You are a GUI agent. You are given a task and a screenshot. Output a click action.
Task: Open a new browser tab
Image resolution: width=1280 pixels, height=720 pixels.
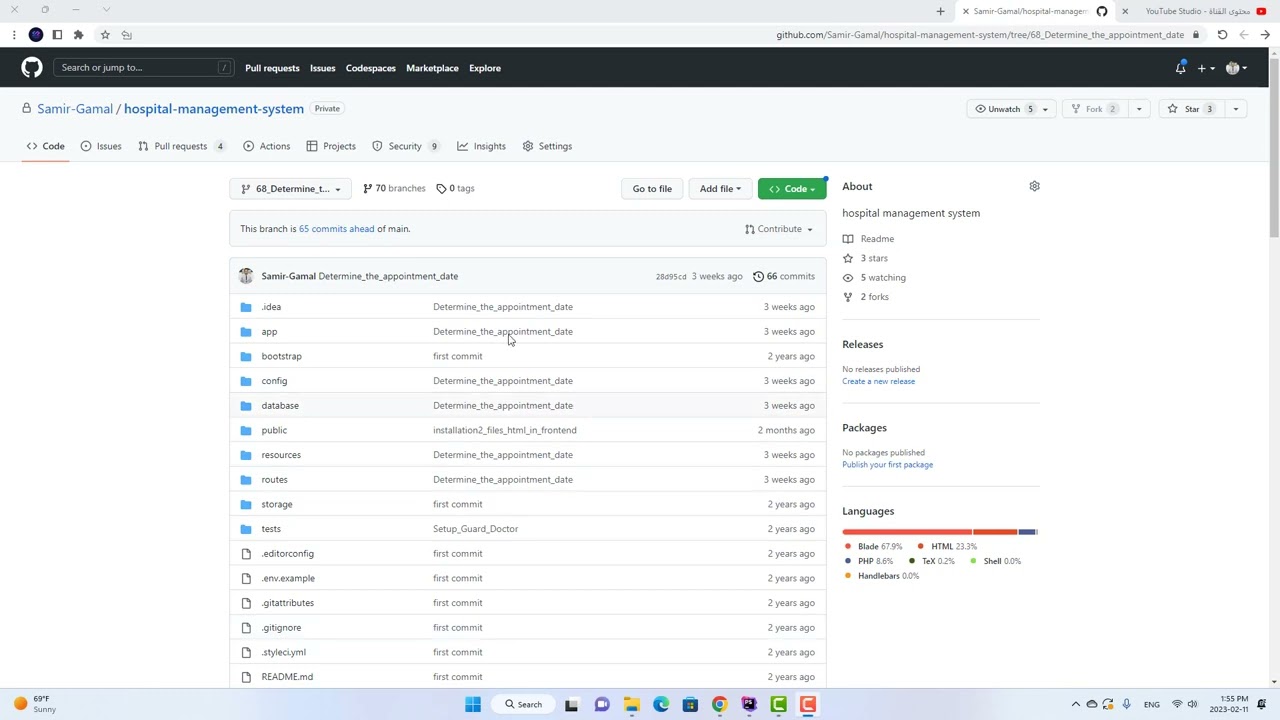940,11
